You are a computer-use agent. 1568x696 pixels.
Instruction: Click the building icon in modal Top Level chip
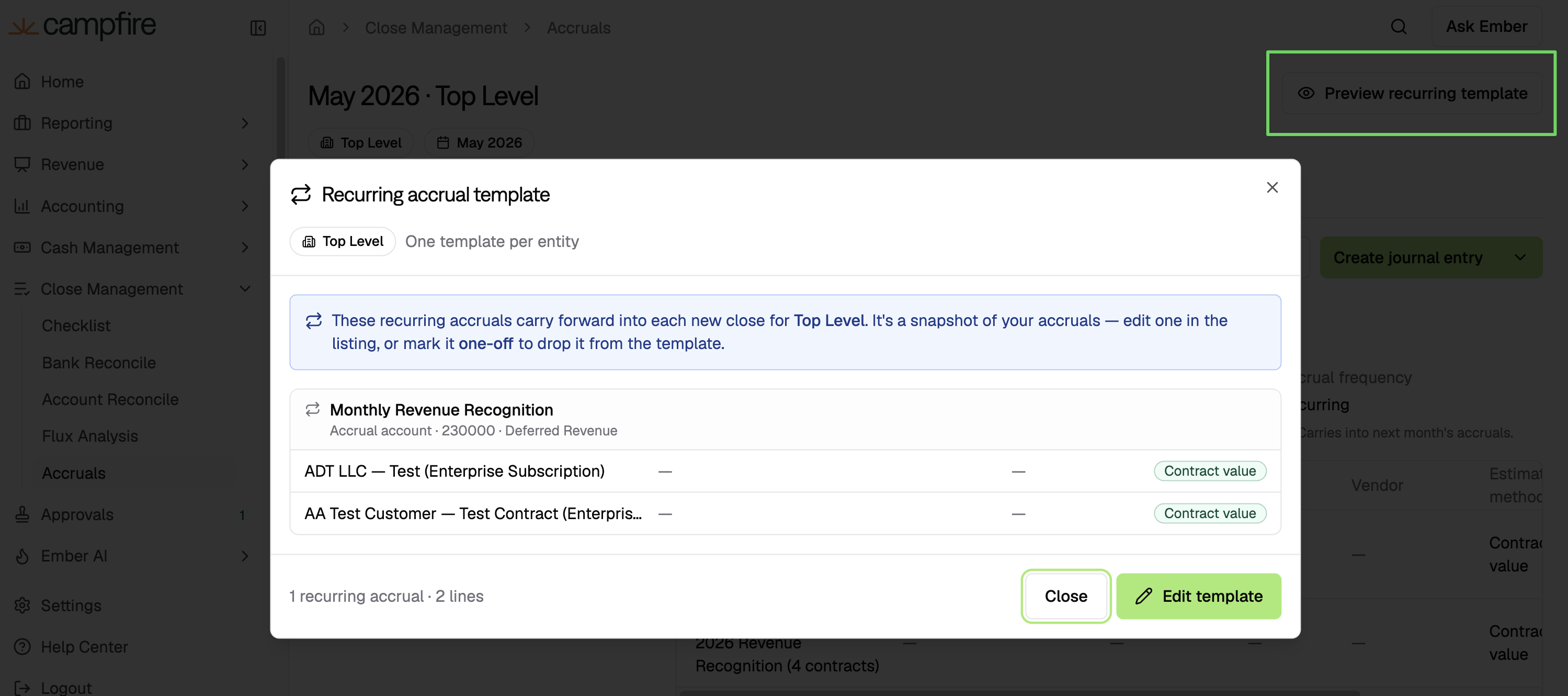[x=309, y=242]
